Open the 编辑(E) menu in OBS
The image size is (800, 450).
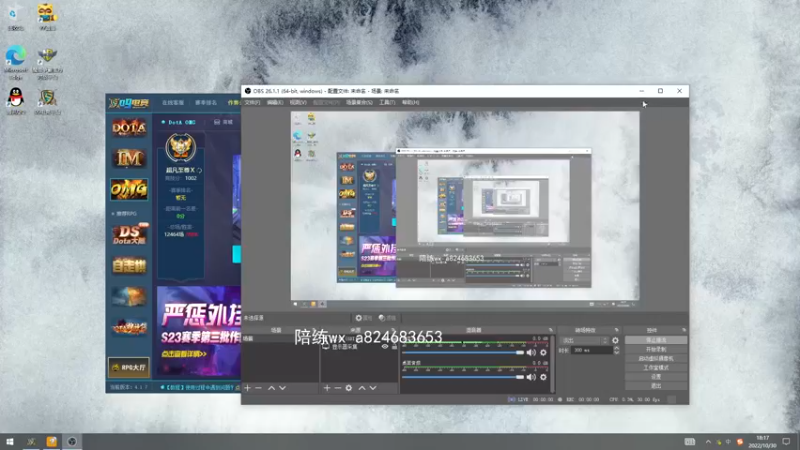tap(274, 103)
